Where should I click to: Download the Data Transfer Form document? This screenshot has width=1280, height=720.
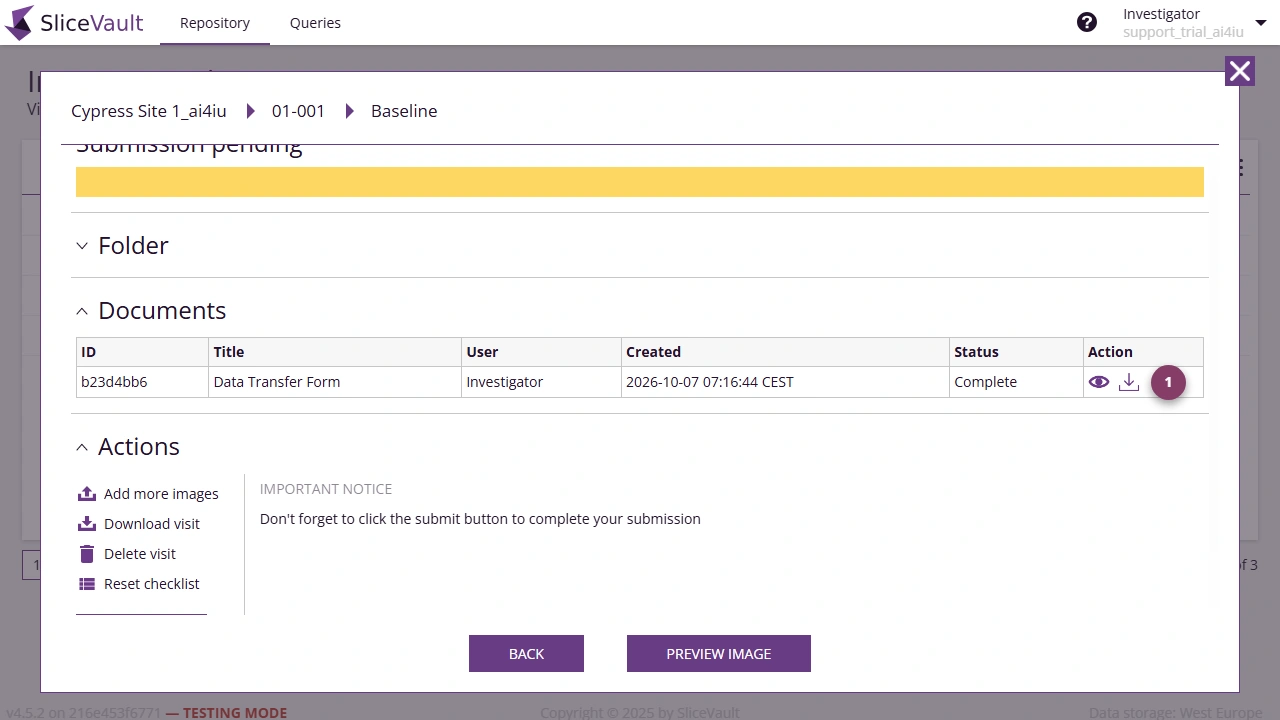coord(1129,382)
